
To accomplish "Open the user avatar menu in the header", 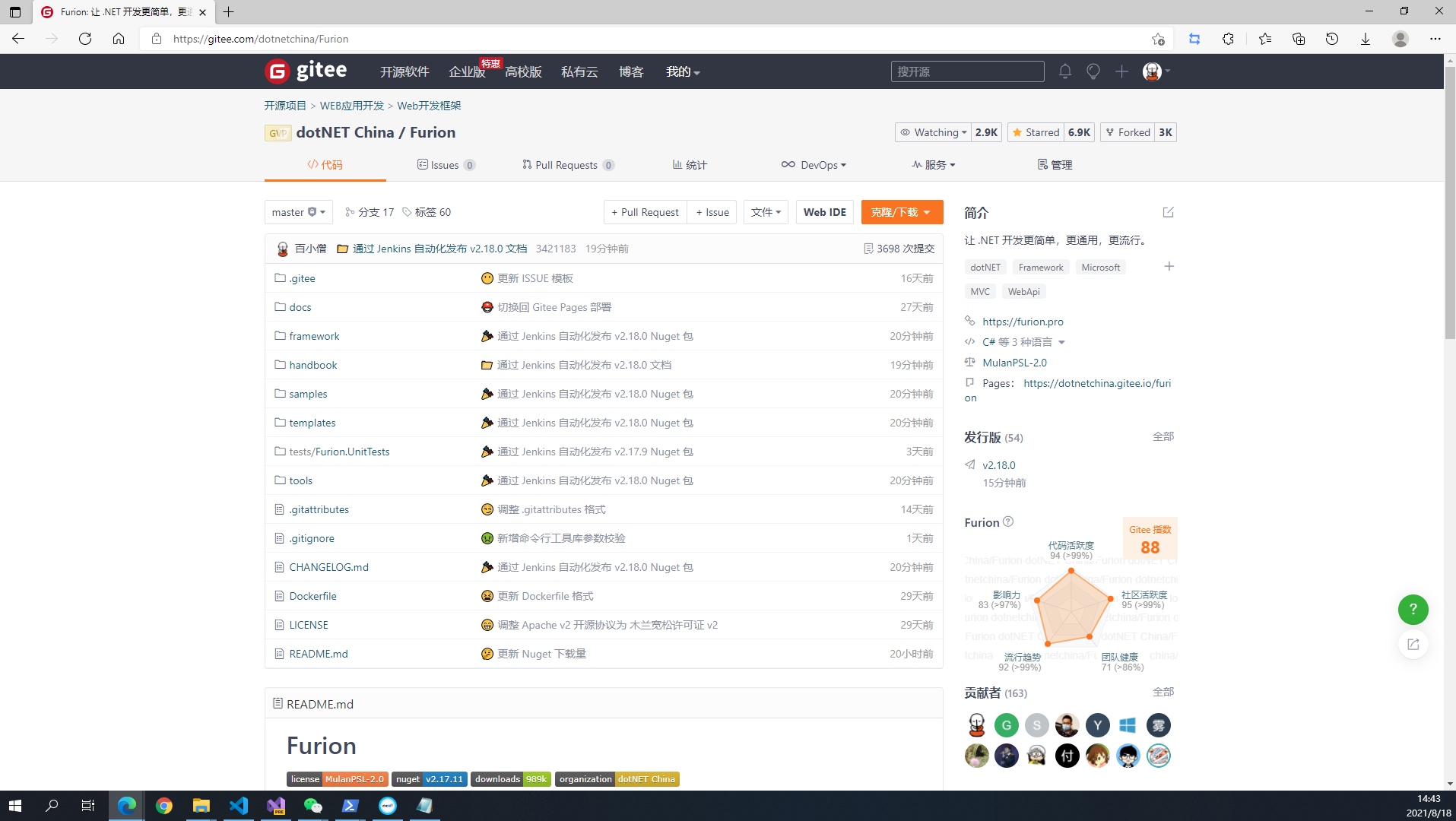I will (1156, 71).
